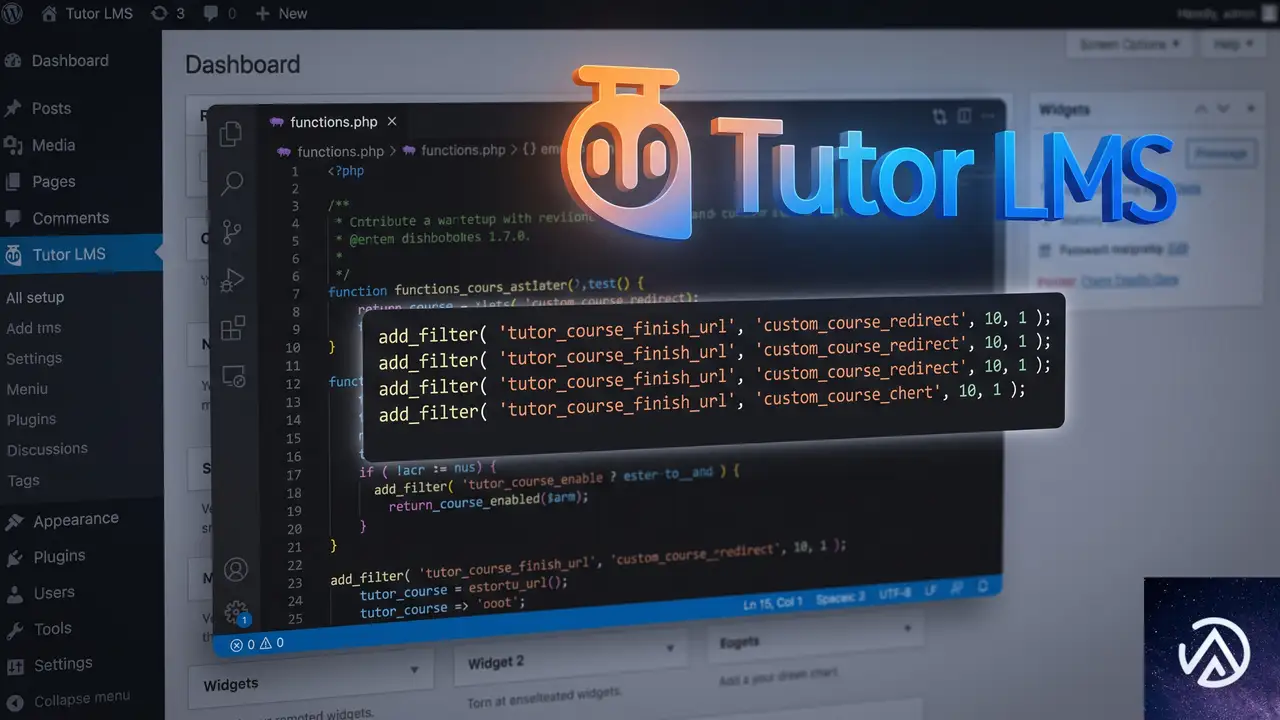Screen dimensions: 1280x720
Task: Open the Settings menu with sliders icon
Action: point(50,665)
